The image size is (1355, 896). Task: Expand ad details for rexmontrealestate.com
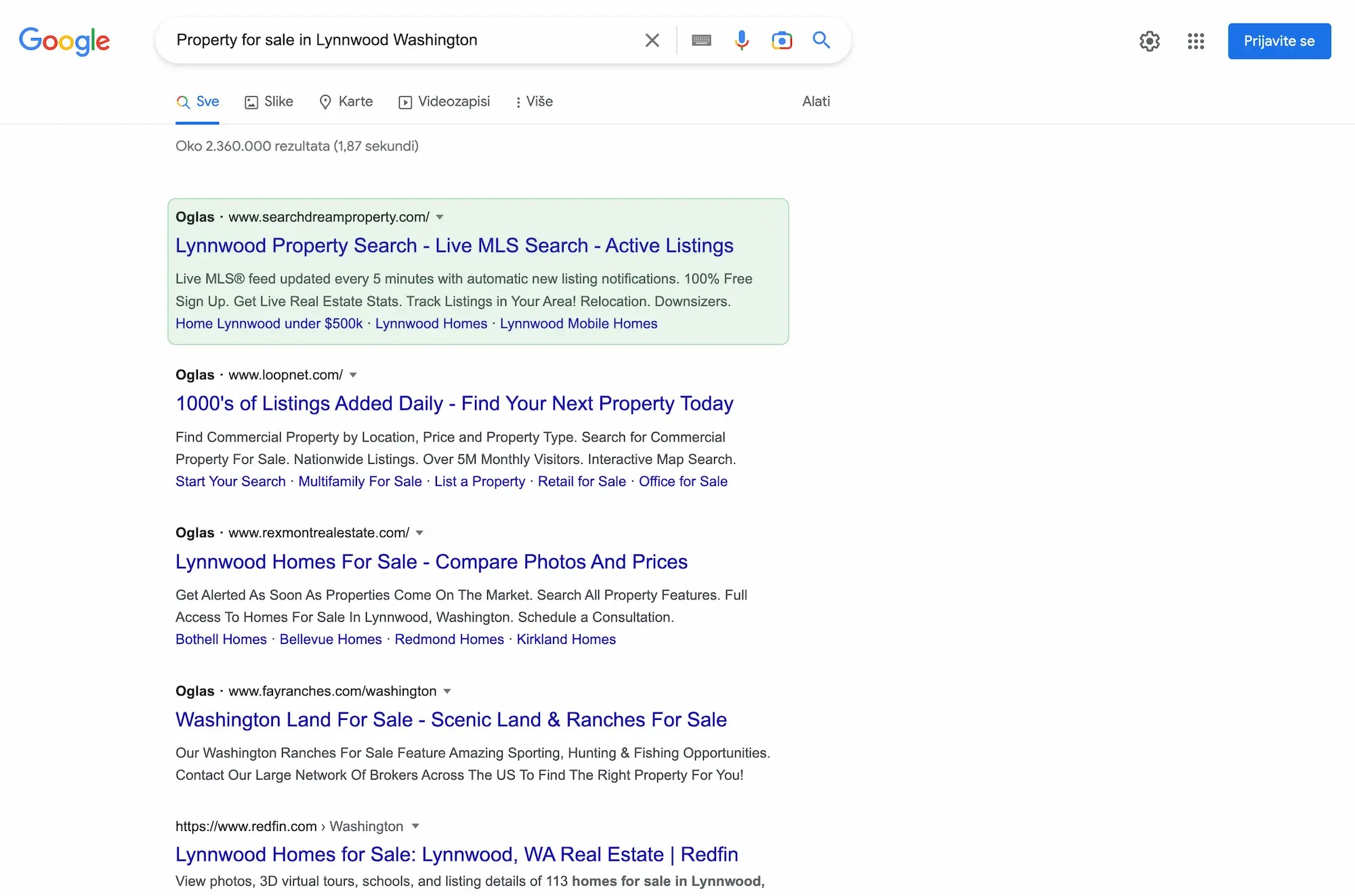point(420,532)
